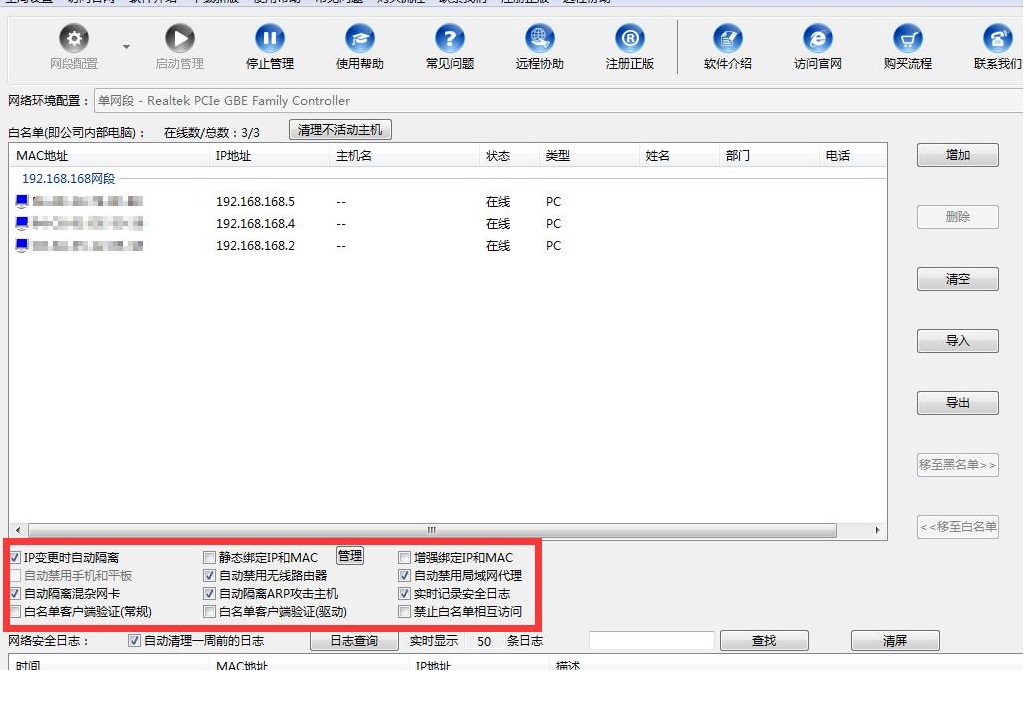Expand the dropdown arrow beside 网段配置

(x=126, y=46)
